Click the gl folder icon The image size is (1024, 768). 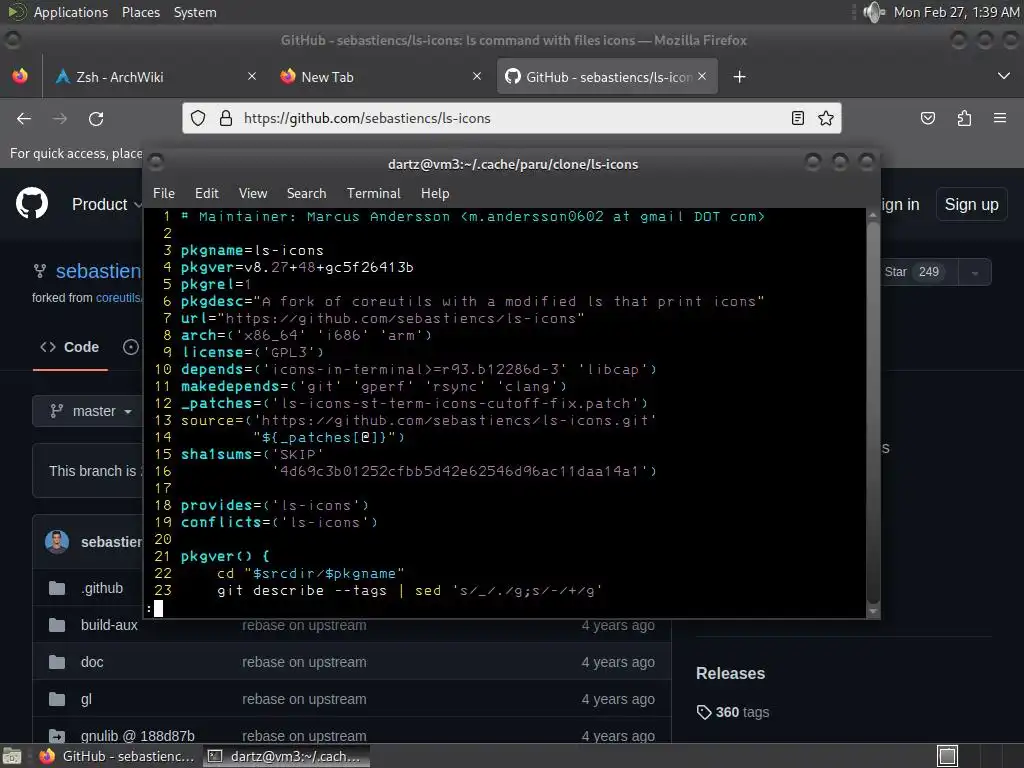point(57,699)
